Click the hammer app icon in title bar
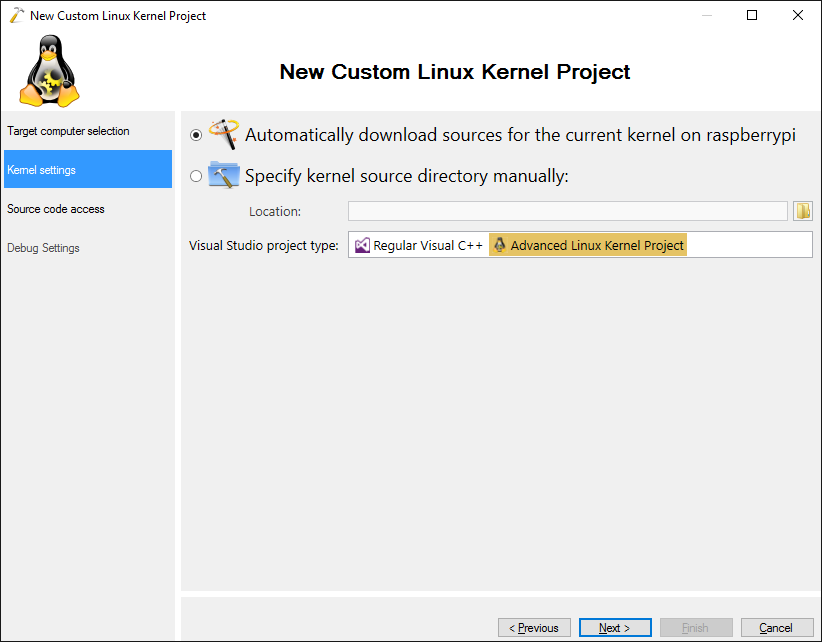 tap(16, 15)
